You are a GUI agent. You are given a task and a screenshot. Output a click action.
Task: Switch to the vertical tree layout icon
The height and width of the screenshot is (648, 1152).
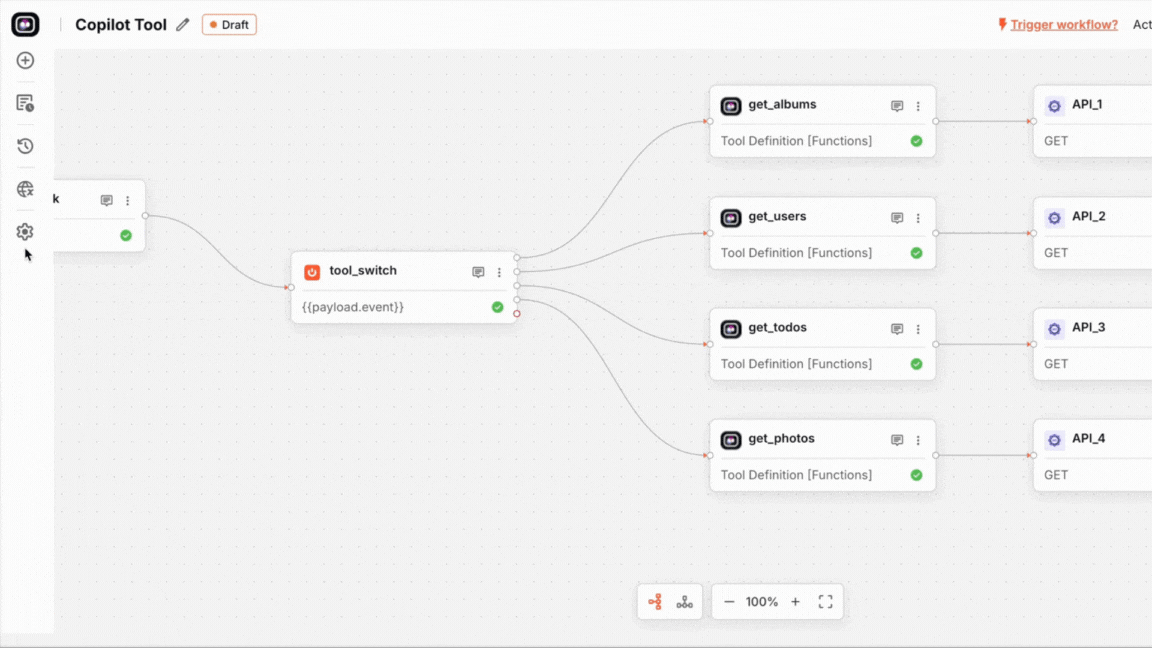(x=684, y=601)
